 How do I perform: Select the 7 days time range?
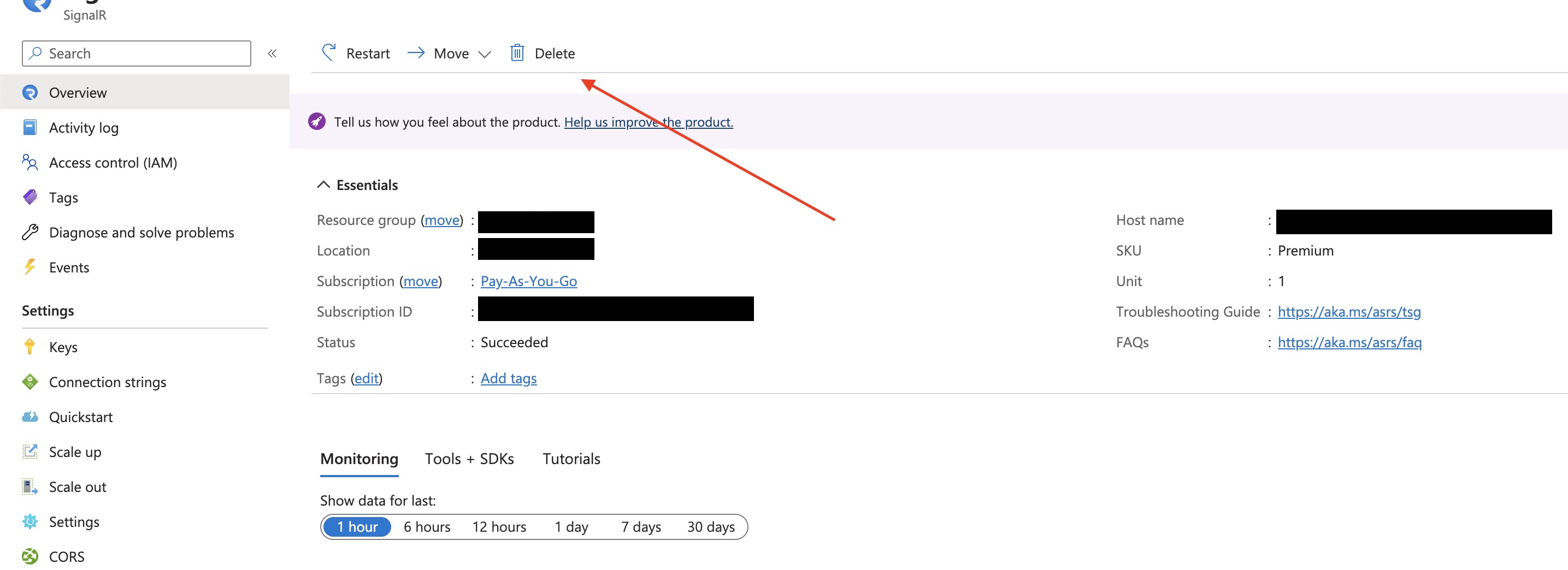pyautogui.click(x=640, y=527)
